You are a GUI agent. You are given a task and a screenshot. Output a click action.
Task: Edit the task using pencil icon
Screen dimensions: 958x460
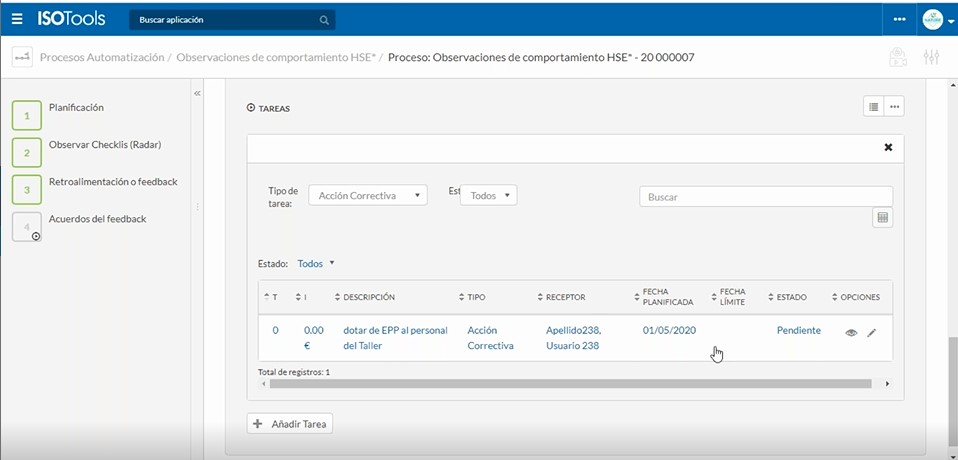tap(871, 332)
